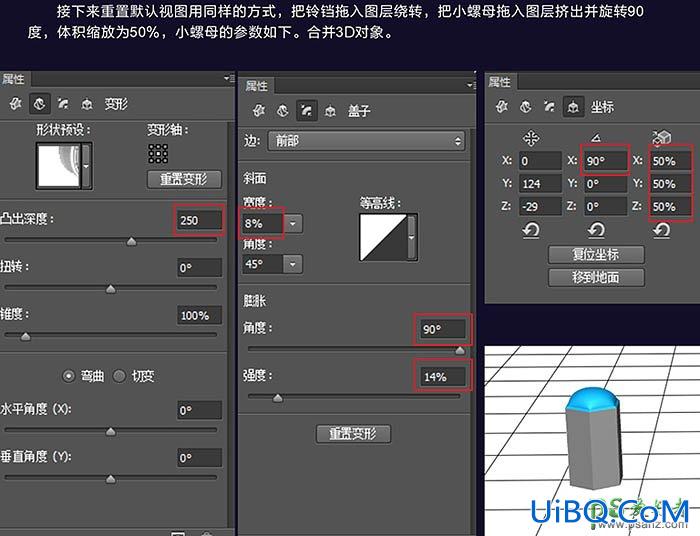Open the 等高线 contour picker arrow
This screenshot has width=700, height=536.
point(412,237)
